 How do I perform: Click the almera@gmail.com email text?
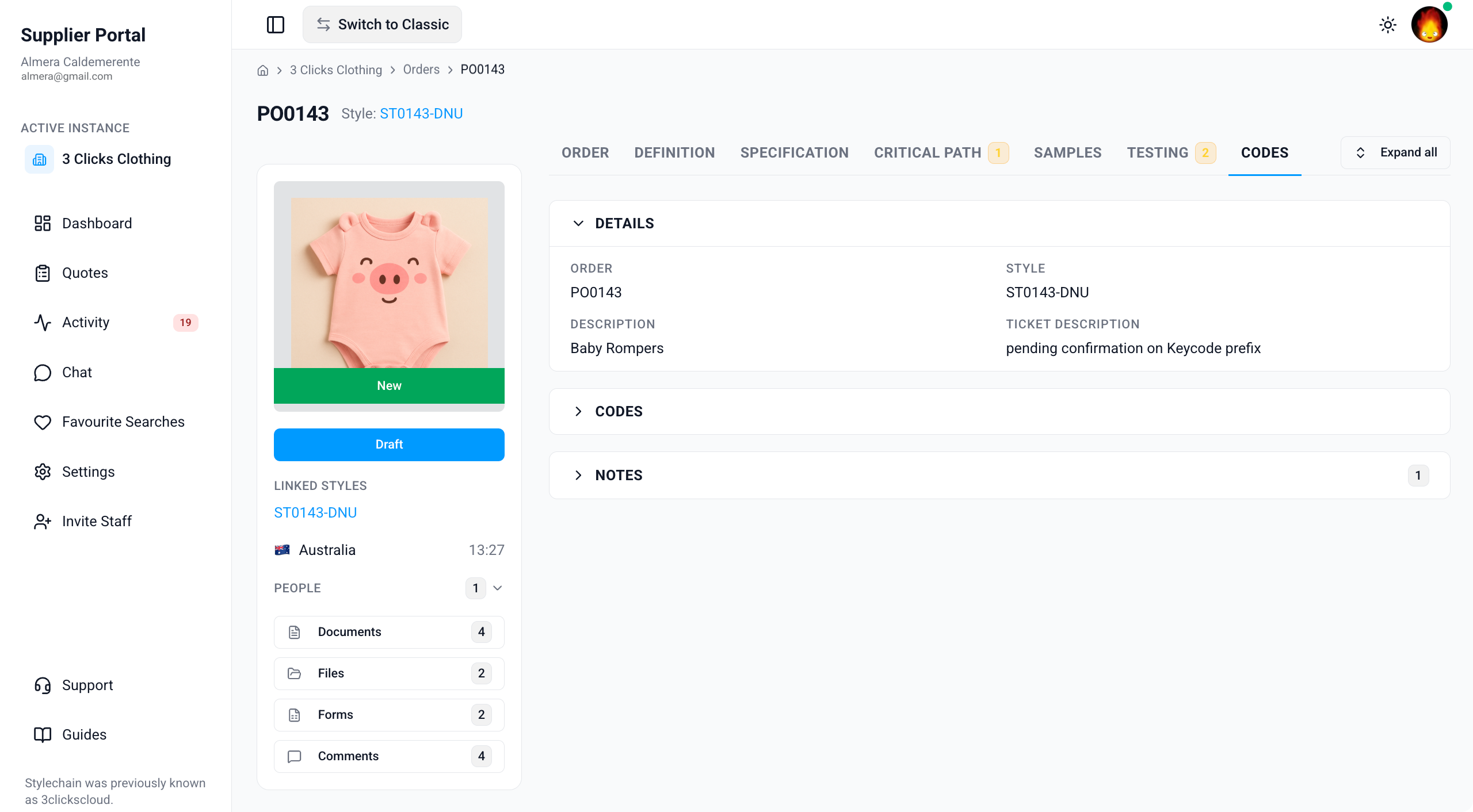[x=67, y=76]
